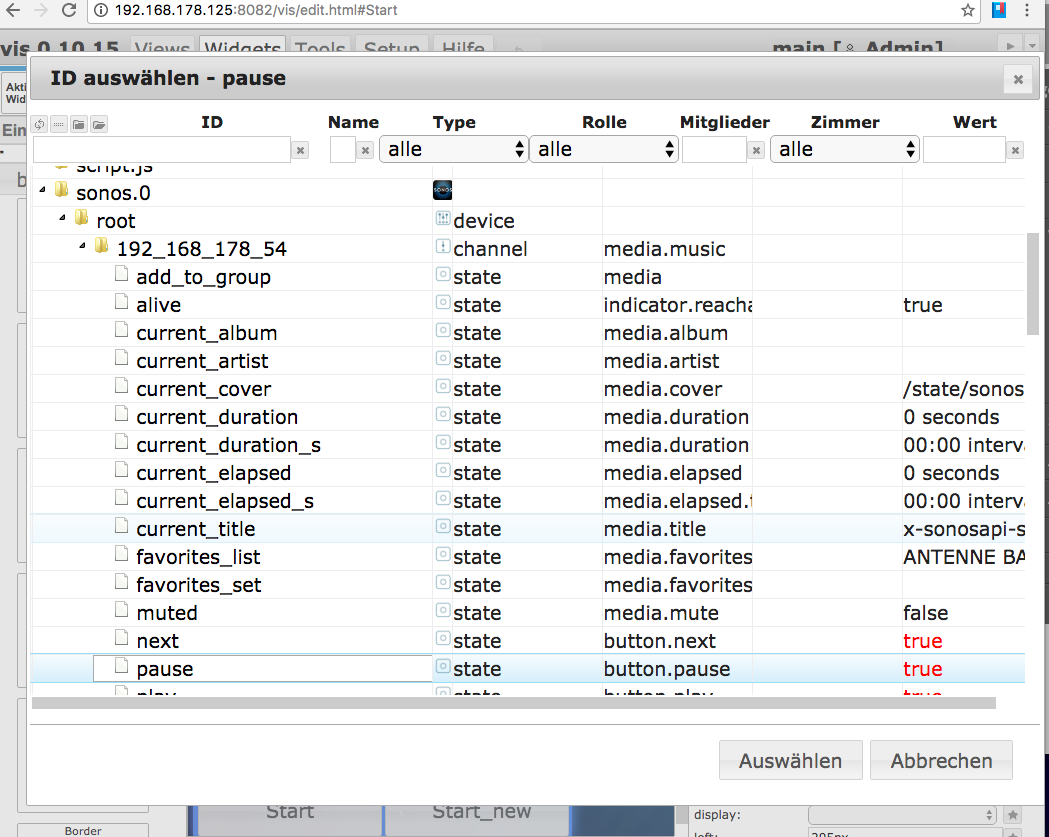
Task: Close the ID auswählen dialog
Action: (x=1018, y=80)
